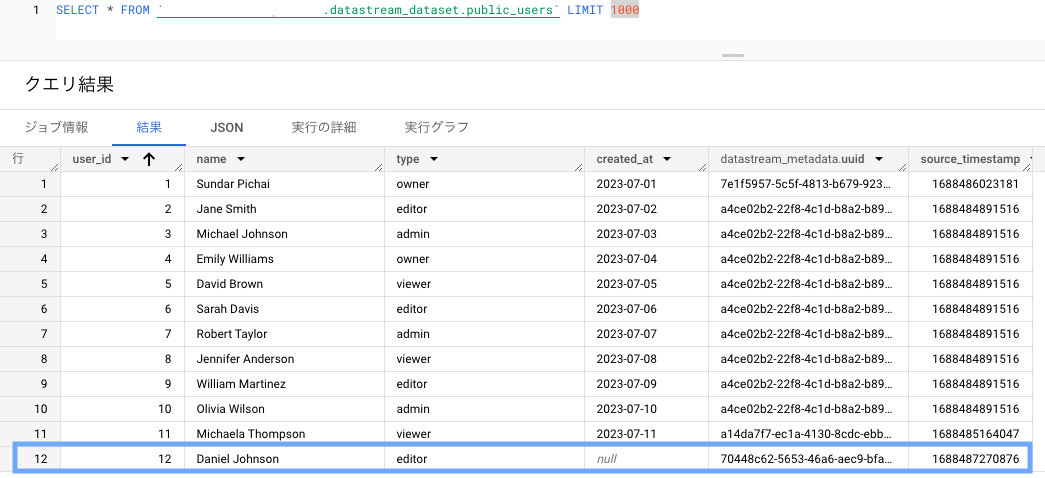
Task: Click into the SQL query editor line
Action: coord(550,11)
